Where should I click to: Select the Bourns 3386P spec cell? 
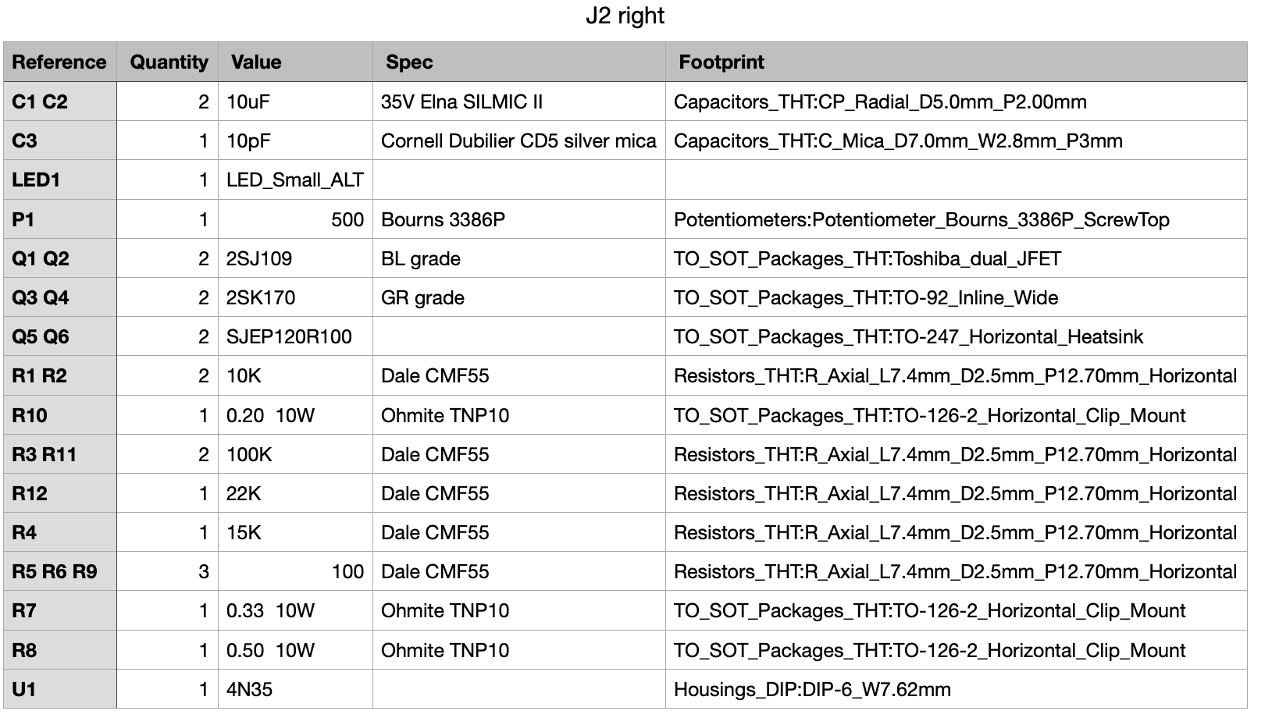(519, 219)
